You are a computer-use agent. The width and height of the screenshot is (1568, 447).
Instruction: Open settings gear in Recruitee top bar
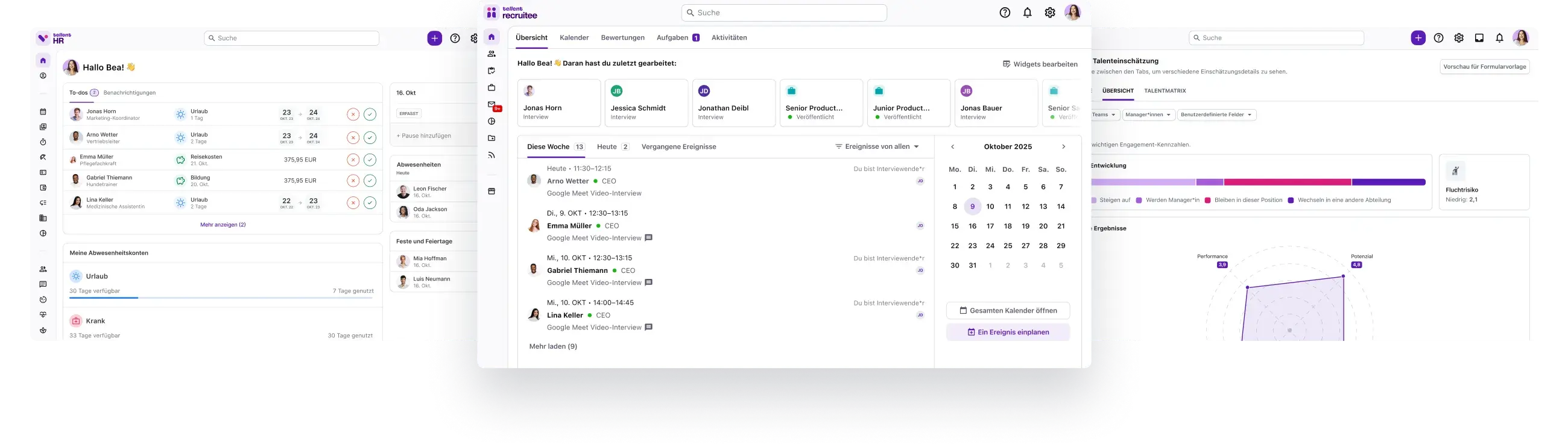pos(1050,13)
